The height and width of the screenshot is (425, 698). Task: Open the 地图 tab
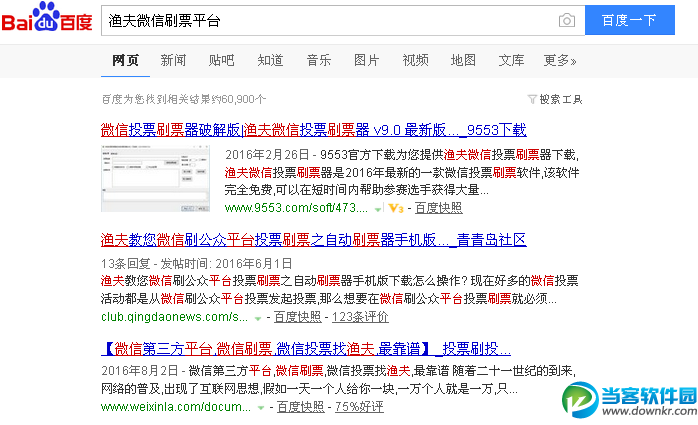463,60
